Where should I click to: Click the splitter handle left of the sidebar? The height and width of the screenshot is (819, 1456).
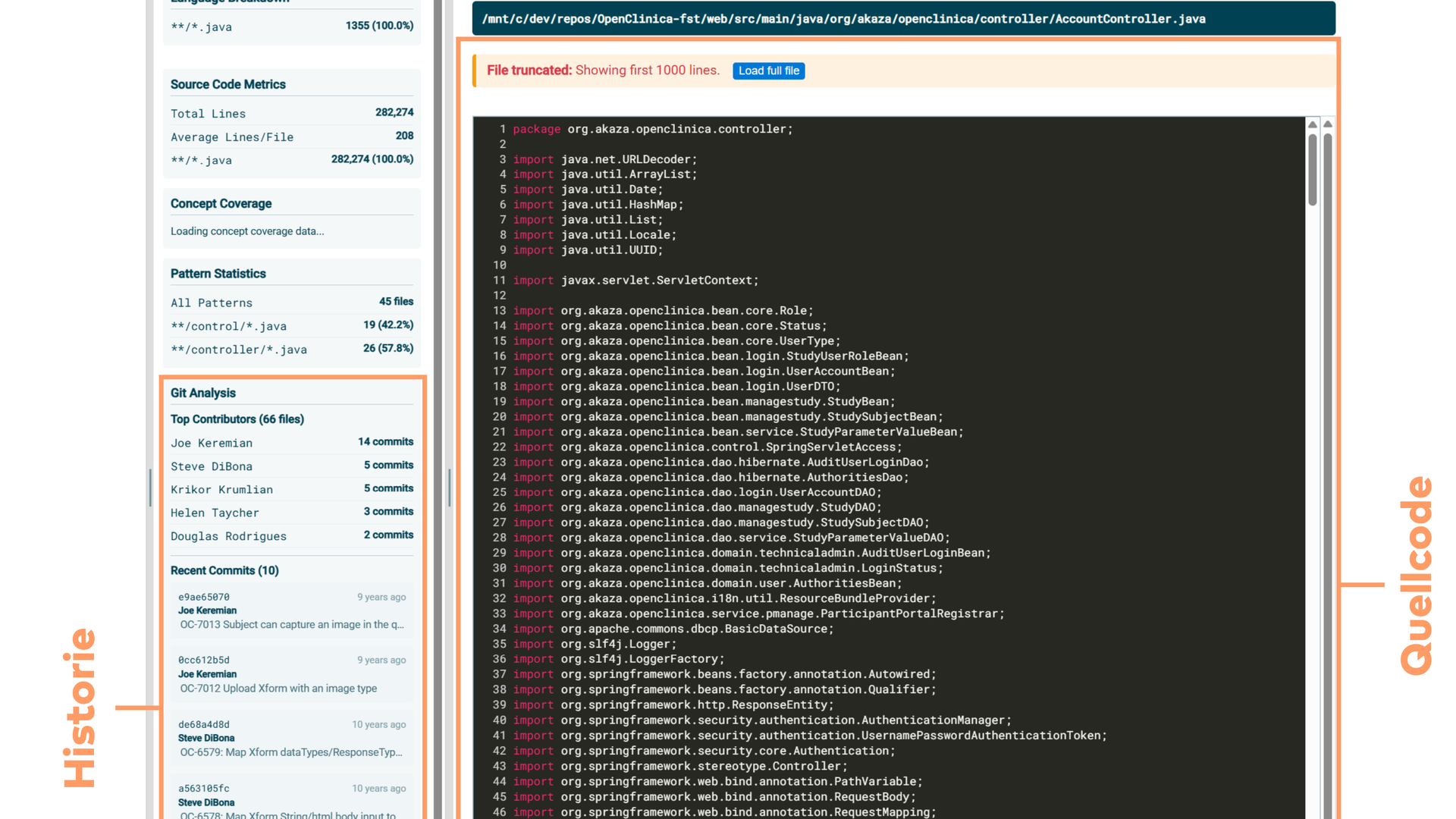pyautogui.click(x=150, y=487)
